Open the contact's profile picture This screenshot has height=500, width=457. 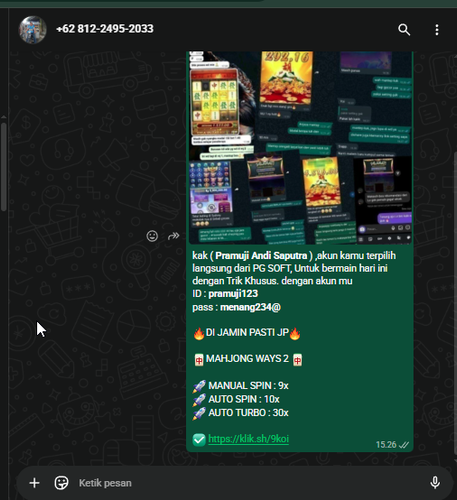(x=32, y=30)
